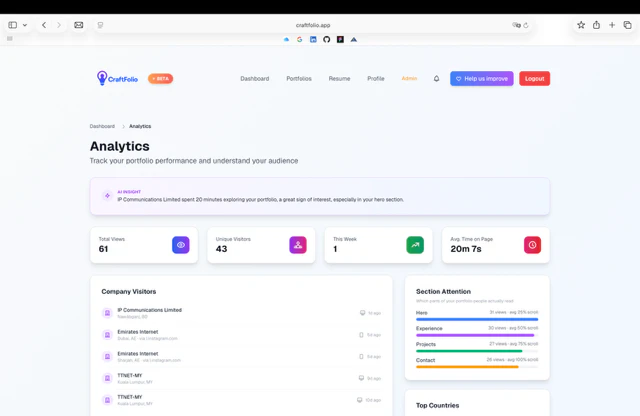The width and height of the screenshot is (640, 416).
Task: Go forward with the browser forward arrow
Action: 59,25
